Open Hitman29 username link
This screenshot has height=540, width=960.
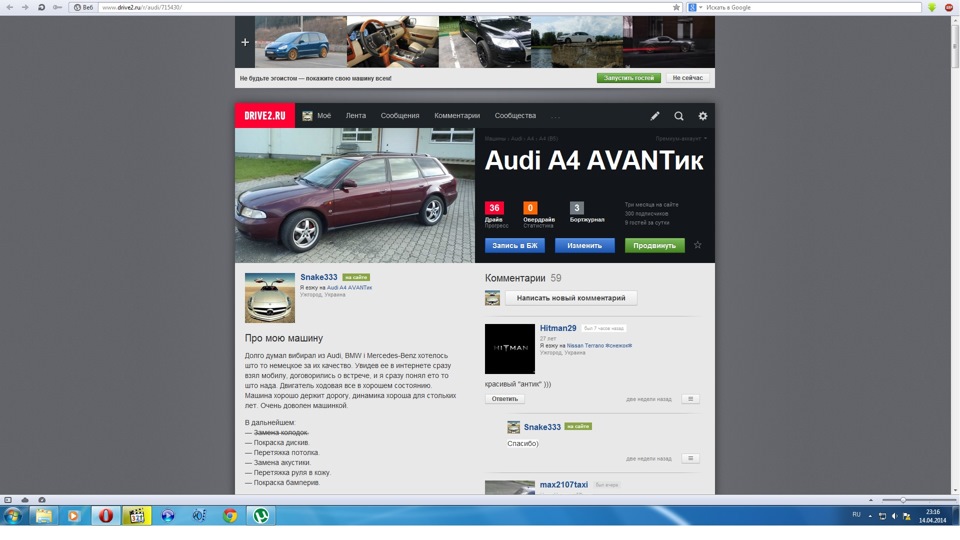pos(558,328)
